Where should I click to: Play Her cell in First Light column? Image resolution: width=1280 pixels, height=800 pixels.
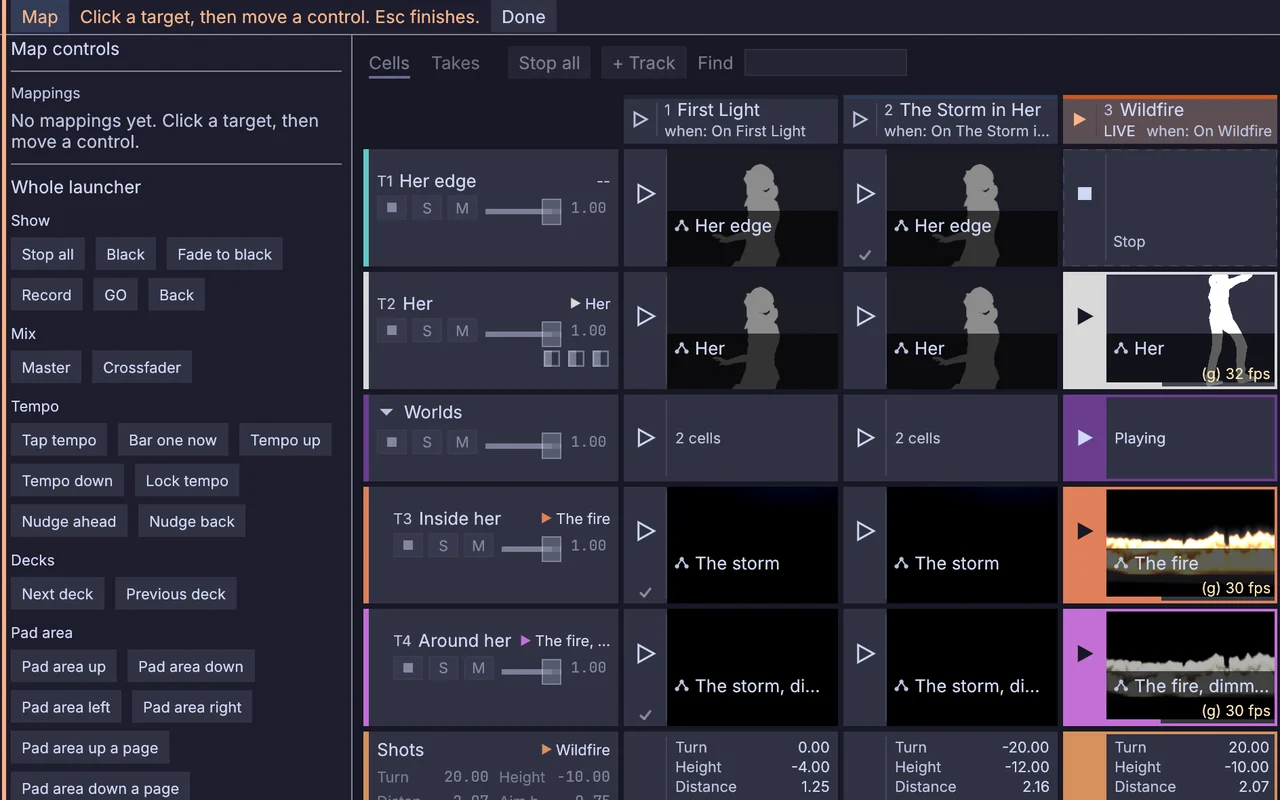click(646, 316)
